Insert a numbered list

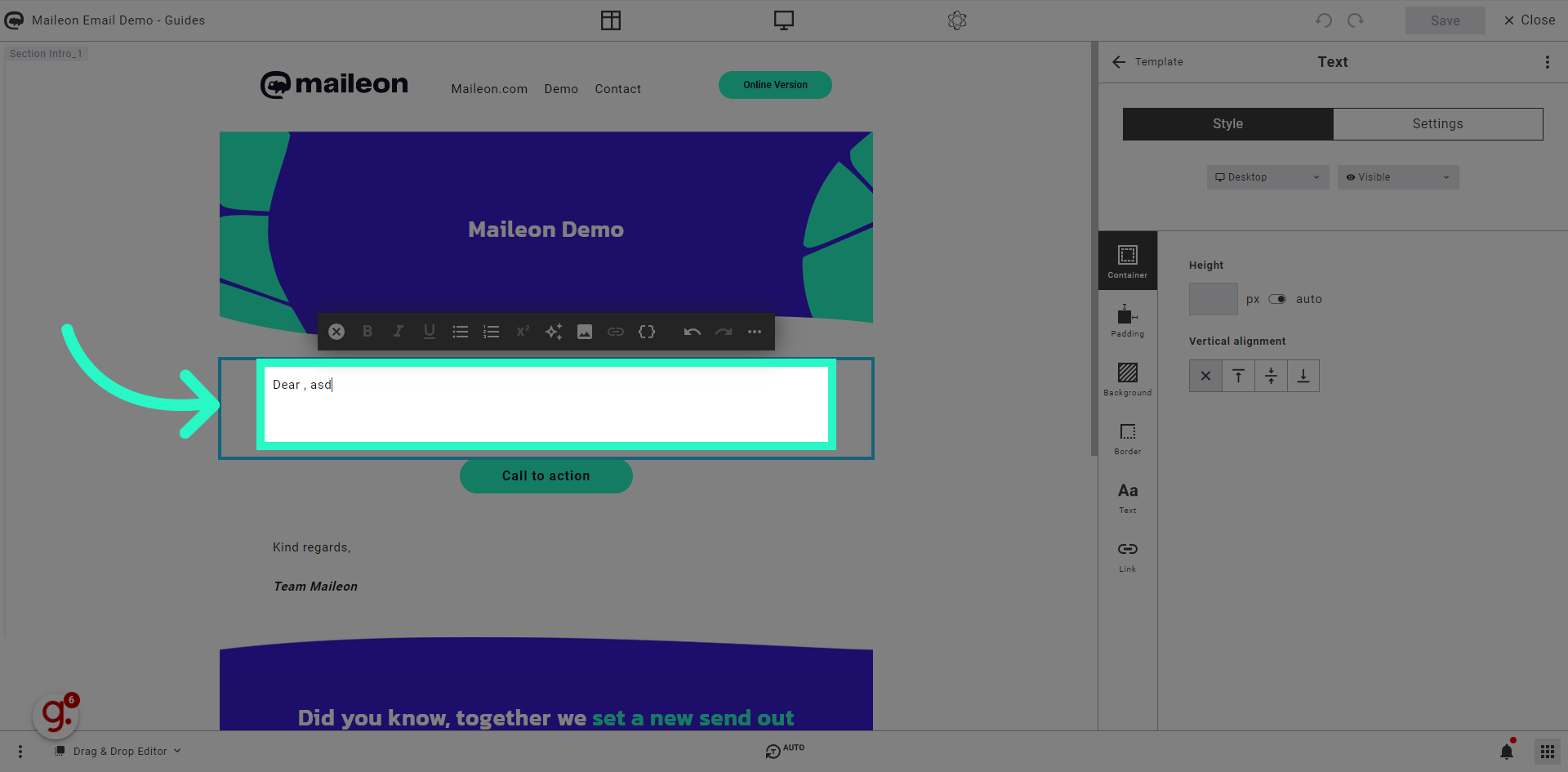pyautogui.click(x=492, y=332)
